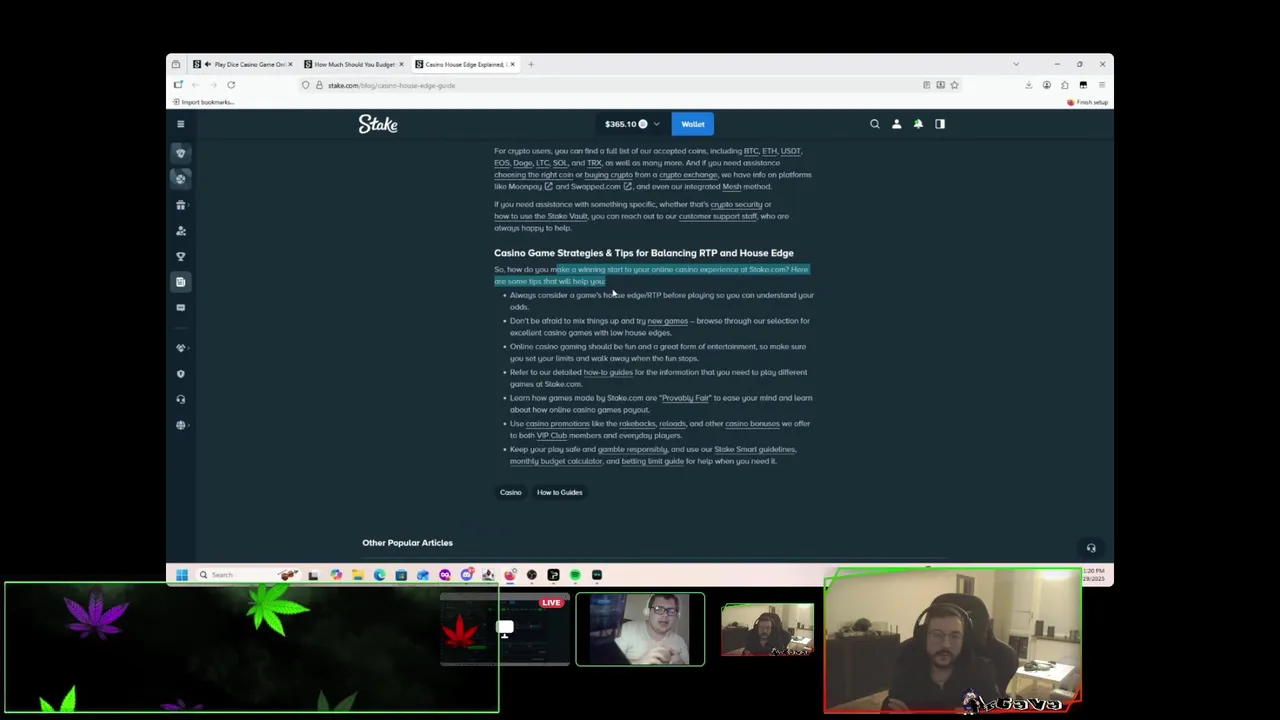Open Firefox account icon
Screen dimensions: 1280x720
point(1047,85)
